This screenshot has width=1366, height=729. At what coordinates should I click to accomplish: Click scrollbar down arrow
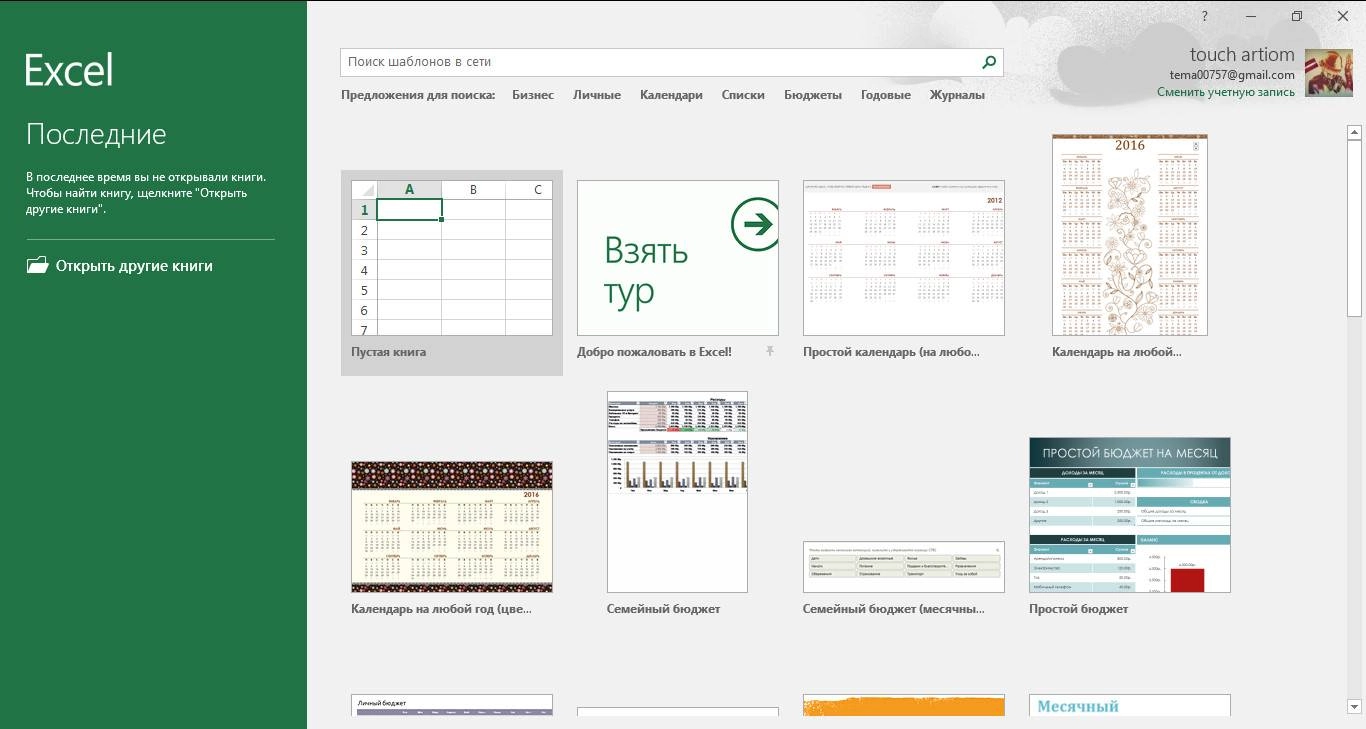point(1355,706)
